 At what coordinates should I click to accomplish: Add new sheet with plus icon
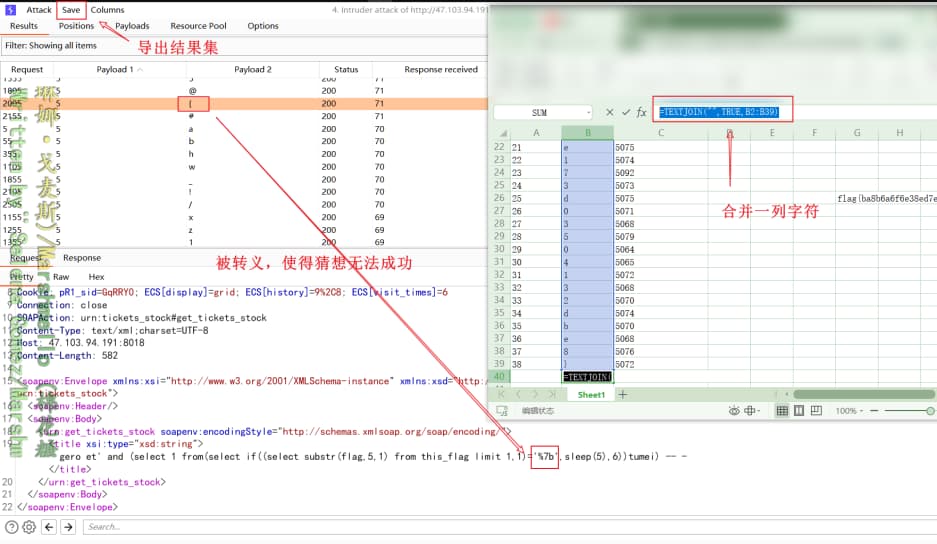click(x=623, y=395)
